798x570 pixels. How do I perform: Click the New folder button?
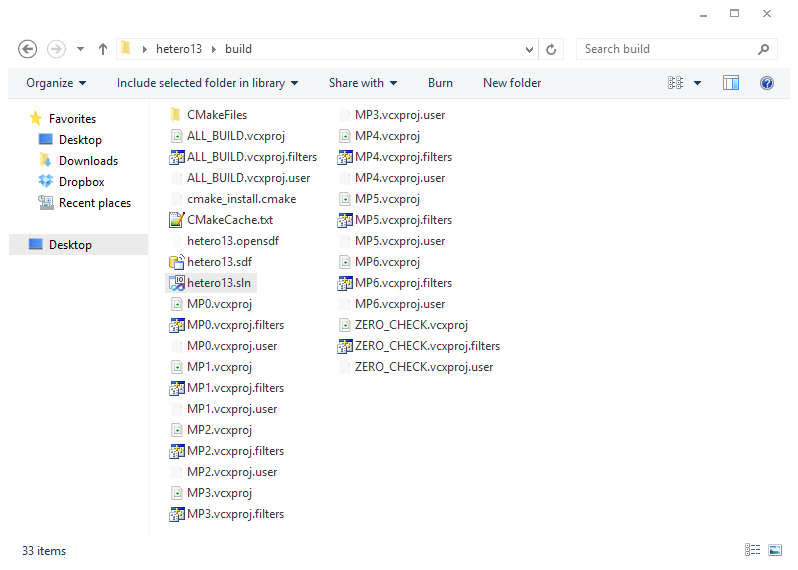tap(512, 83)
